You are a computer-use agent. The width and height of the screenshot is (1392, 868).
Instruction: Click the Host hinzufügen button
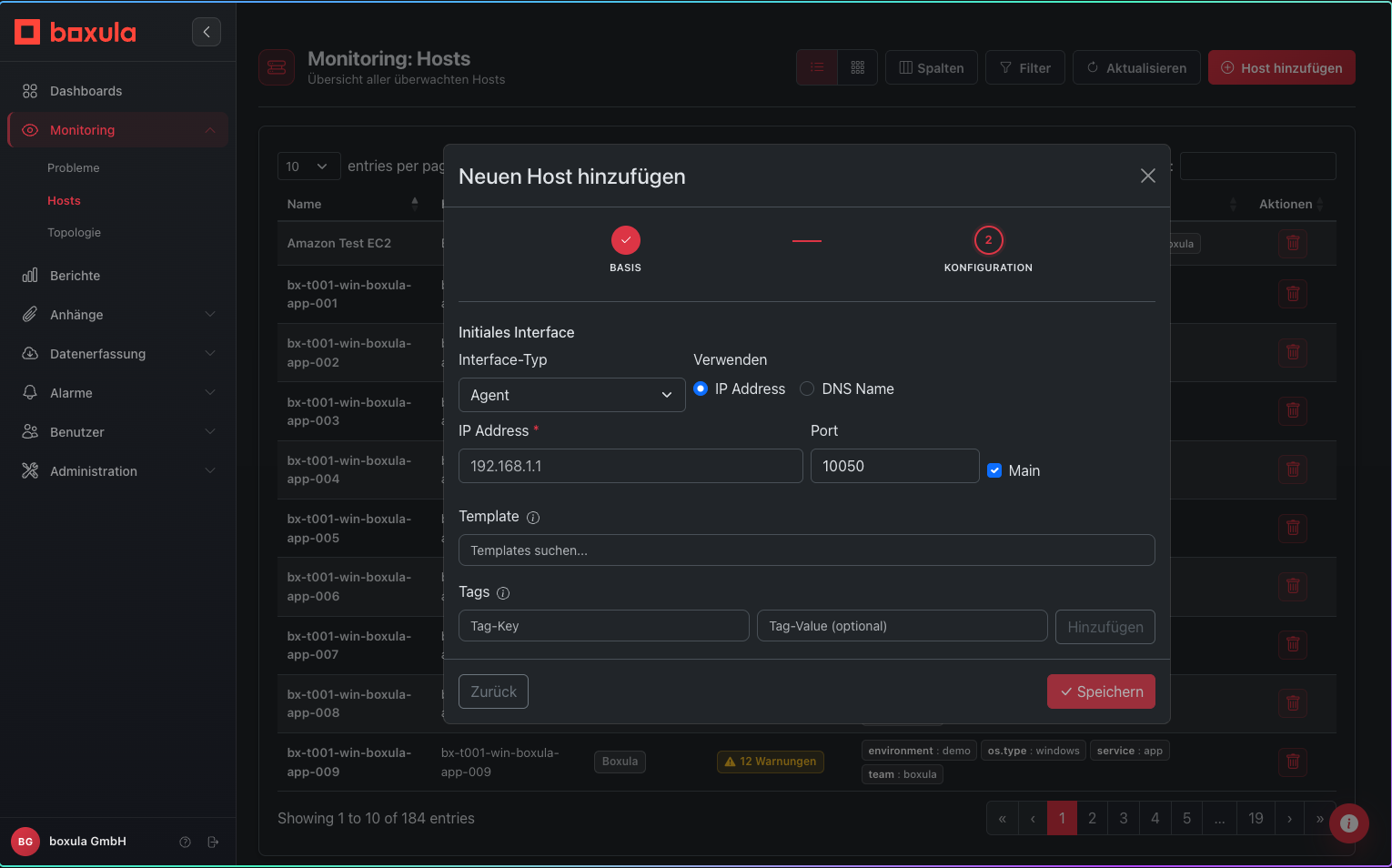1282,67
